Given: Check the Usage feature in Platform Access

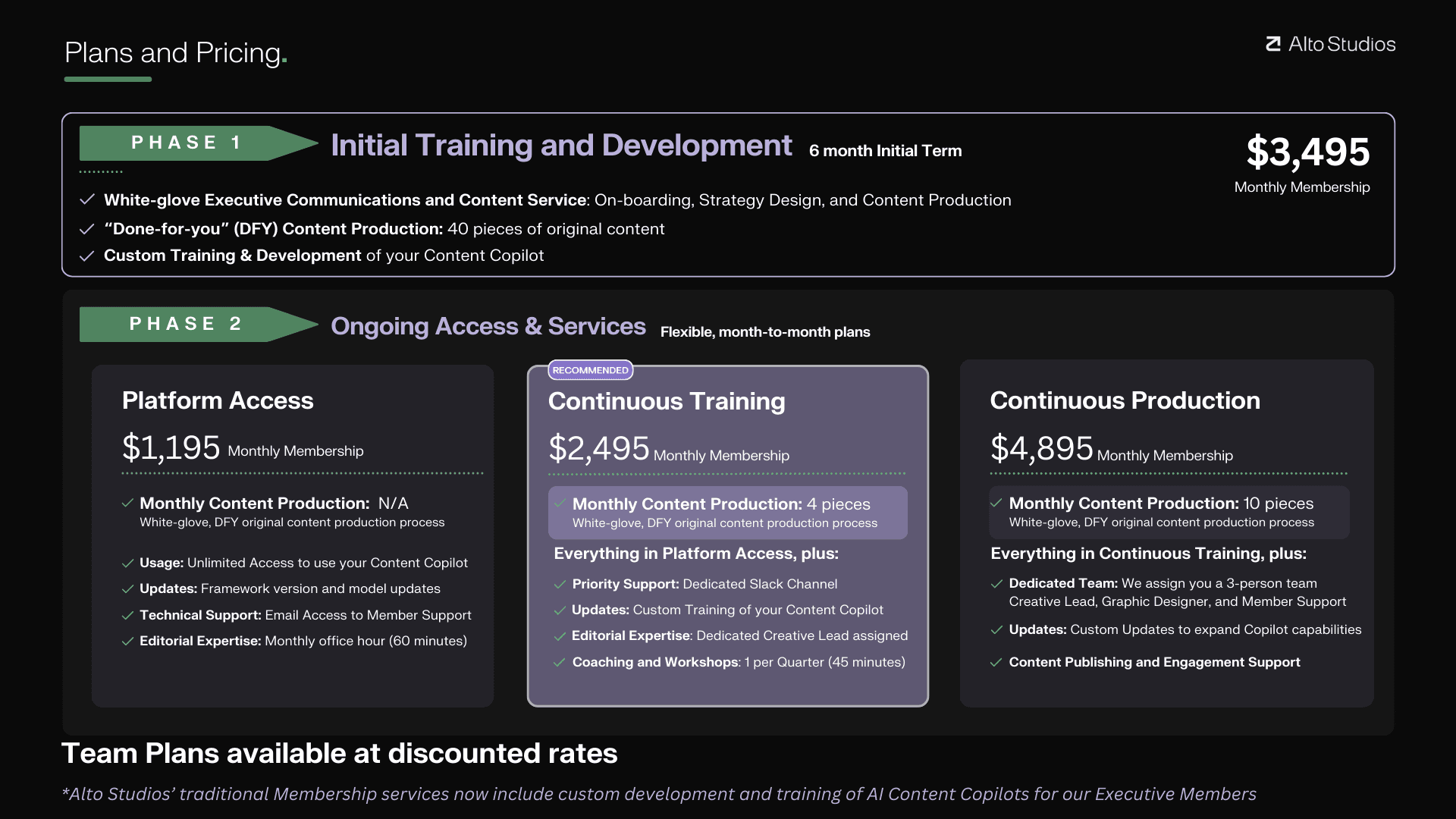Looking at the screenshot, I should (x=127, y=563).
